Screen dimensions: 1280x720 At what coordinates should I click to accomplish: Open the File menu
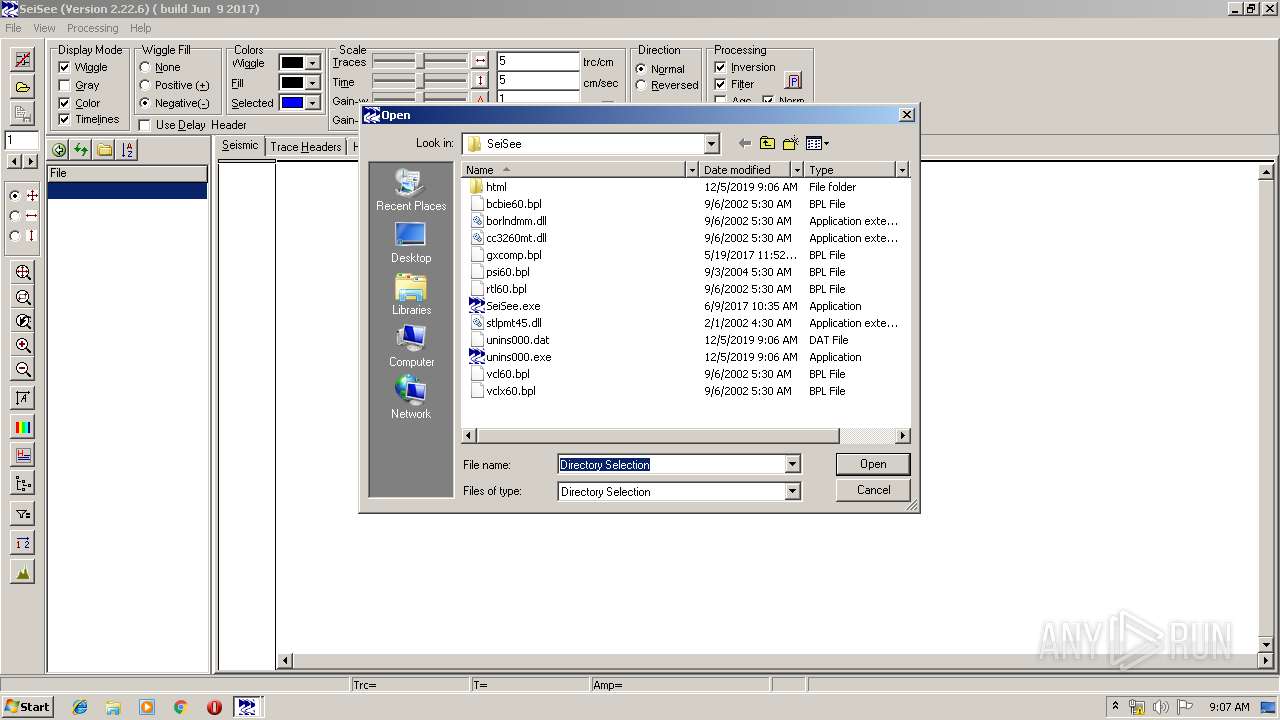13,28
